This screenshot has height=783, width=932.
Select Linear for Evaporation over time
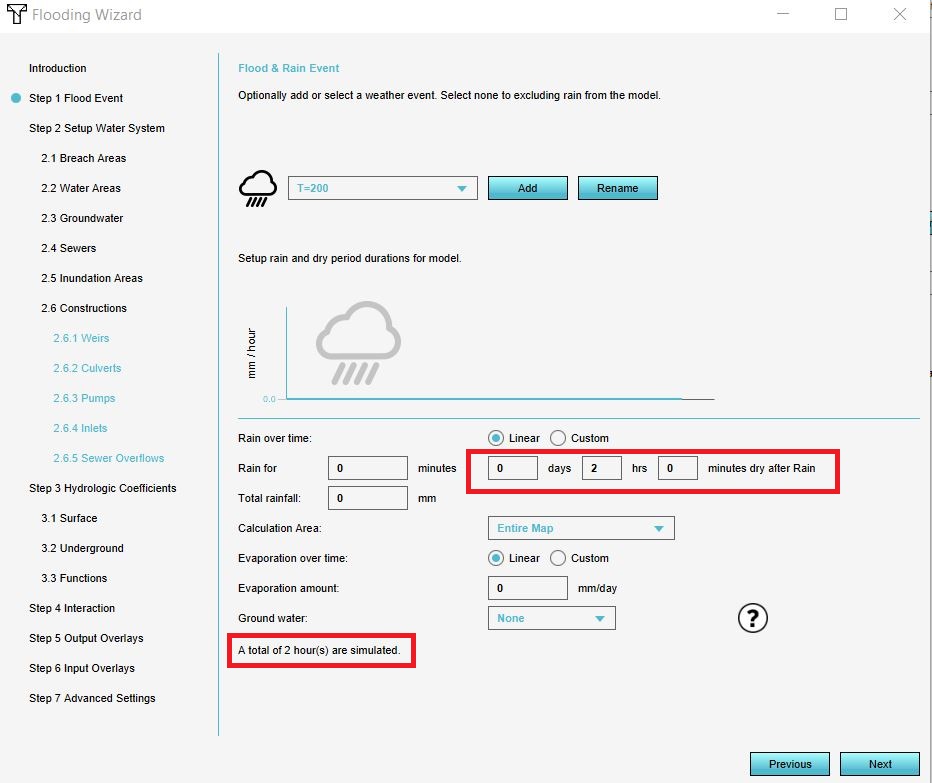(x=496, y=558)
